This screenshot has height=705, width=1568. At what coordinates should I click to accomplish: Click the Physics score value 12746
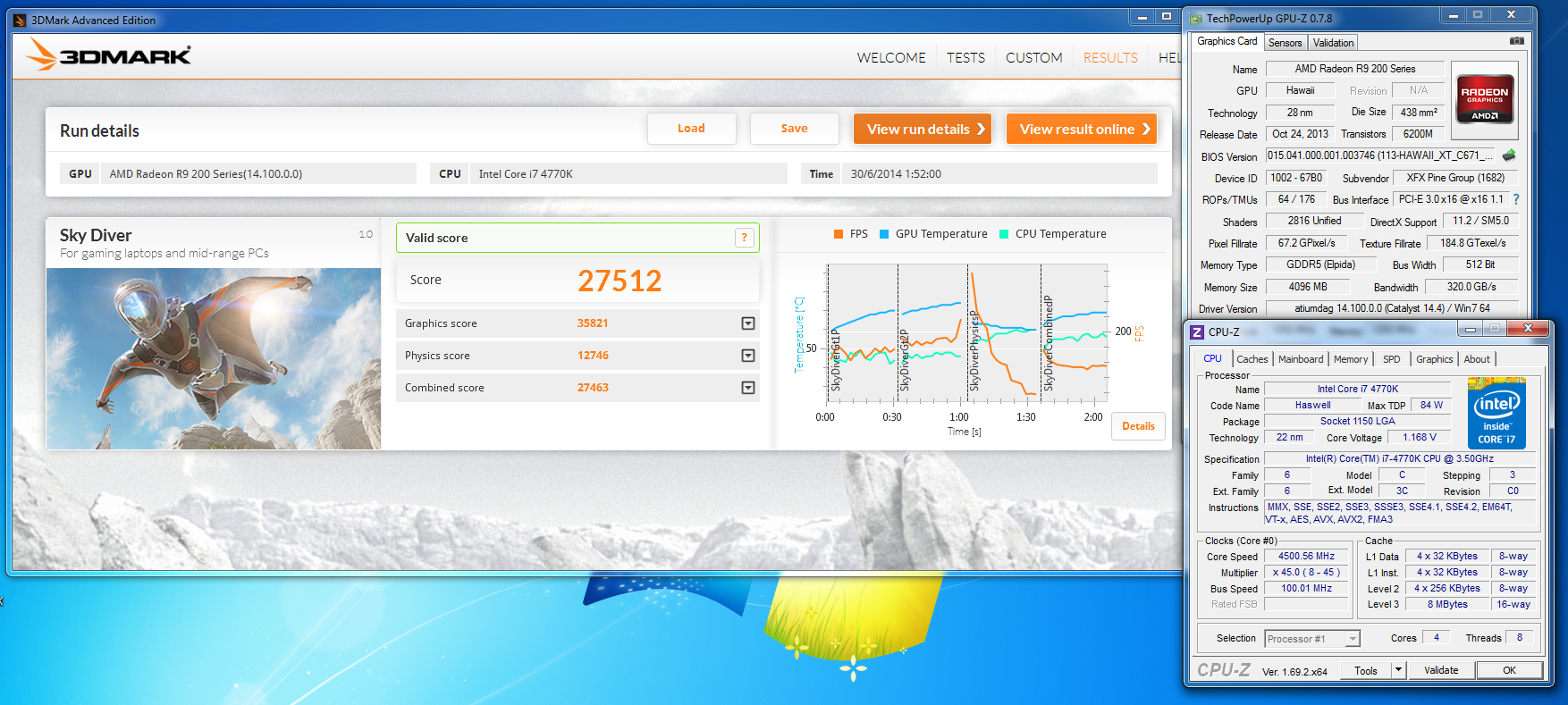tap(593, 356)
